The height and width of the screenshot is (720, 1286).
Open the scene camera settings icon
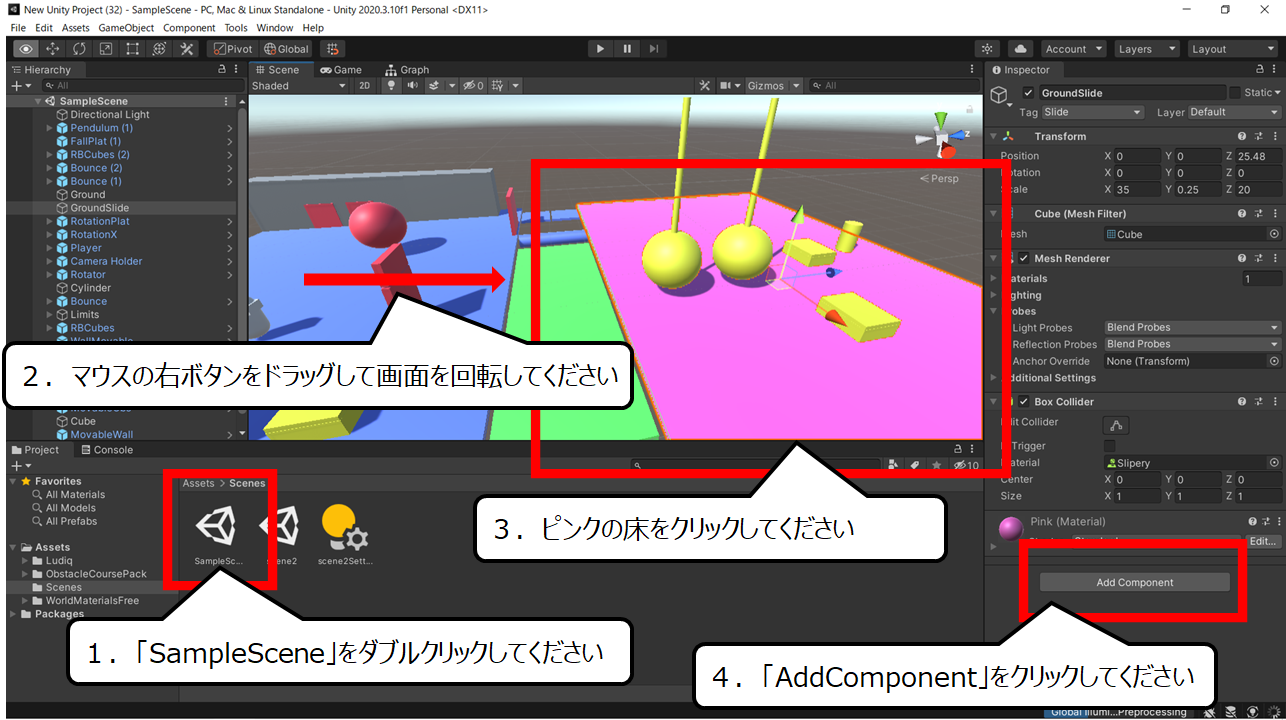pos(726,86)
